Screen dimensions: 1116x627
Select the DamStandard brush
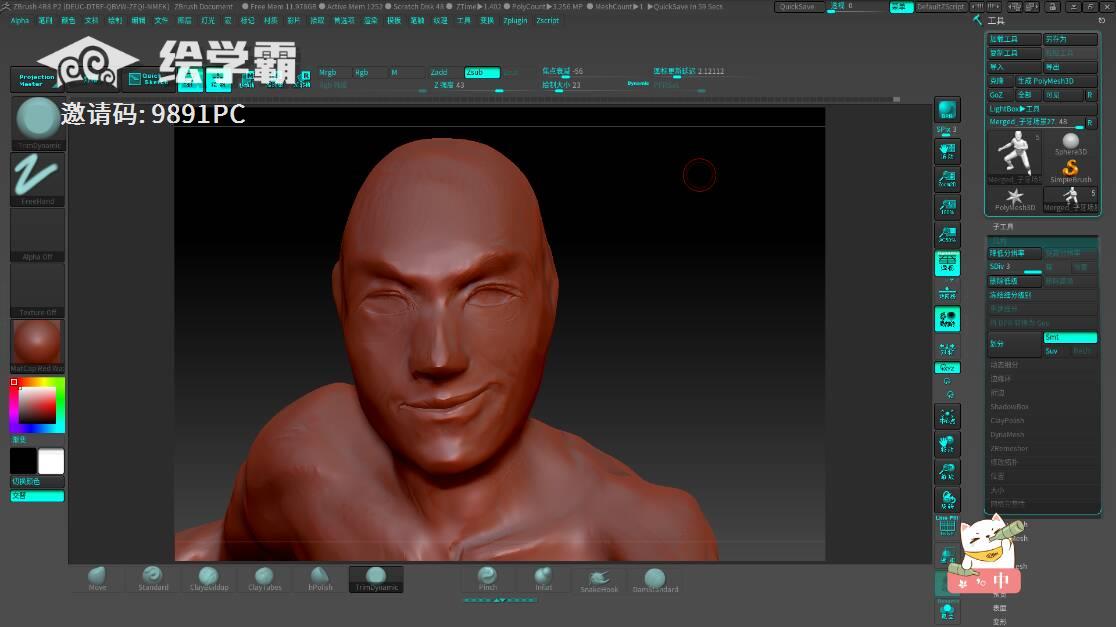[x=655, y=580]
